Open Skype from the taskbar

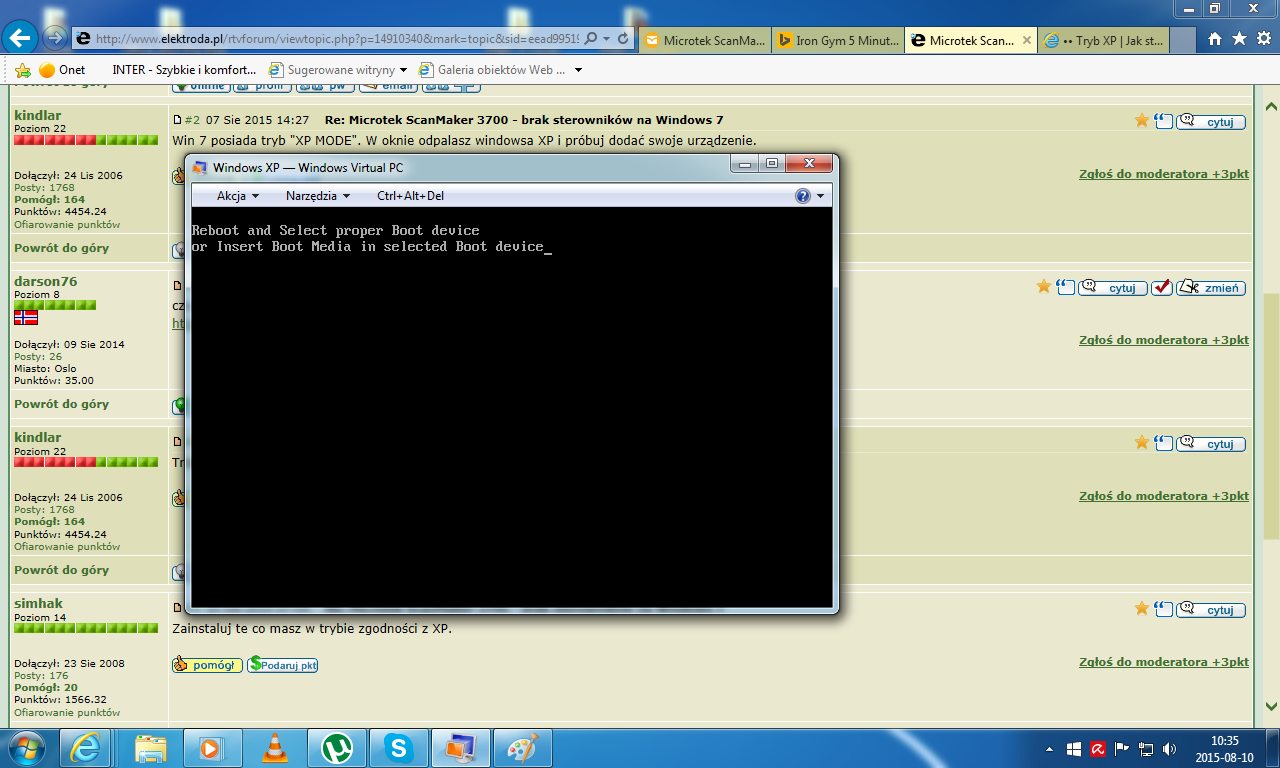pyautogui.click(x=398, y=748)
